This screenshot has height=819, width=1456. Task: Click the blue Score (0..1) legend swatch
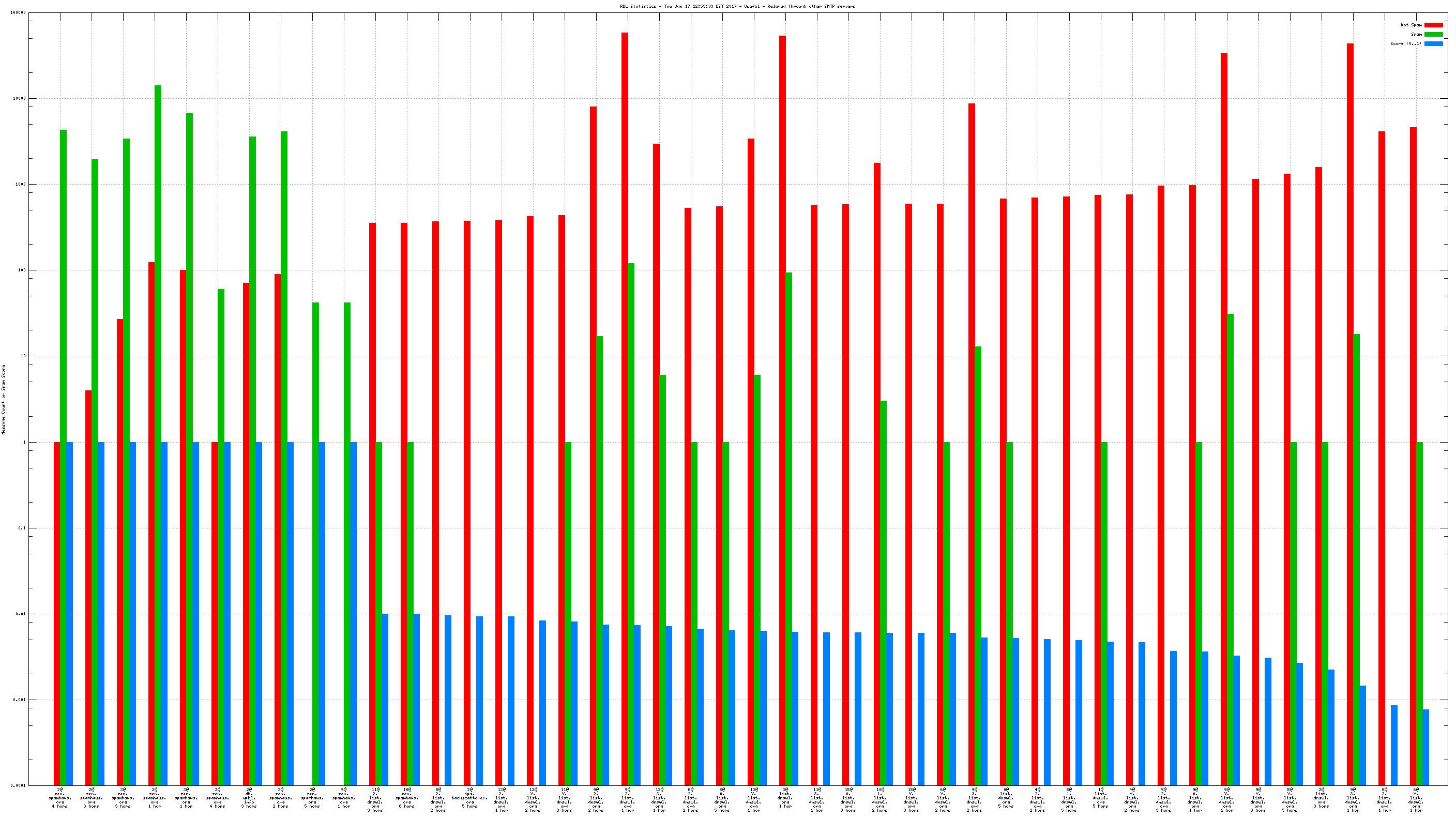coord(1433,43)
